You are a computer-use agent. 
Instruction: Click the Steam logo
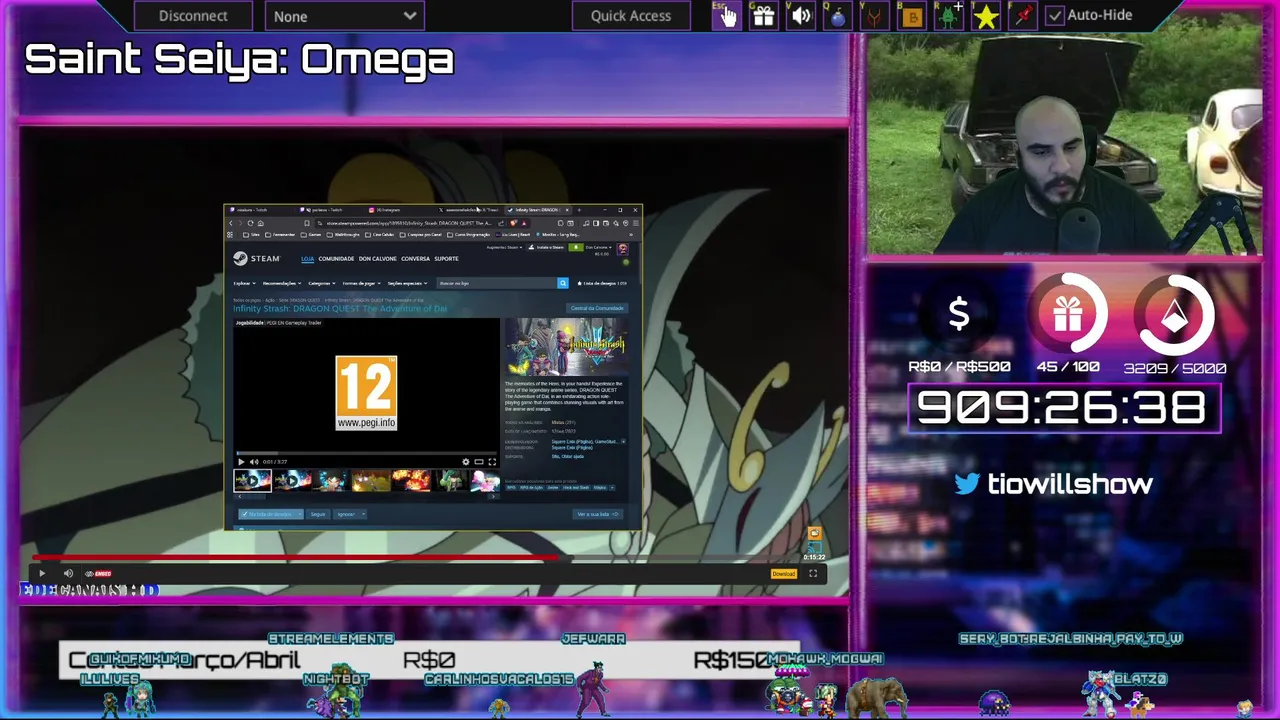point(257,258)
